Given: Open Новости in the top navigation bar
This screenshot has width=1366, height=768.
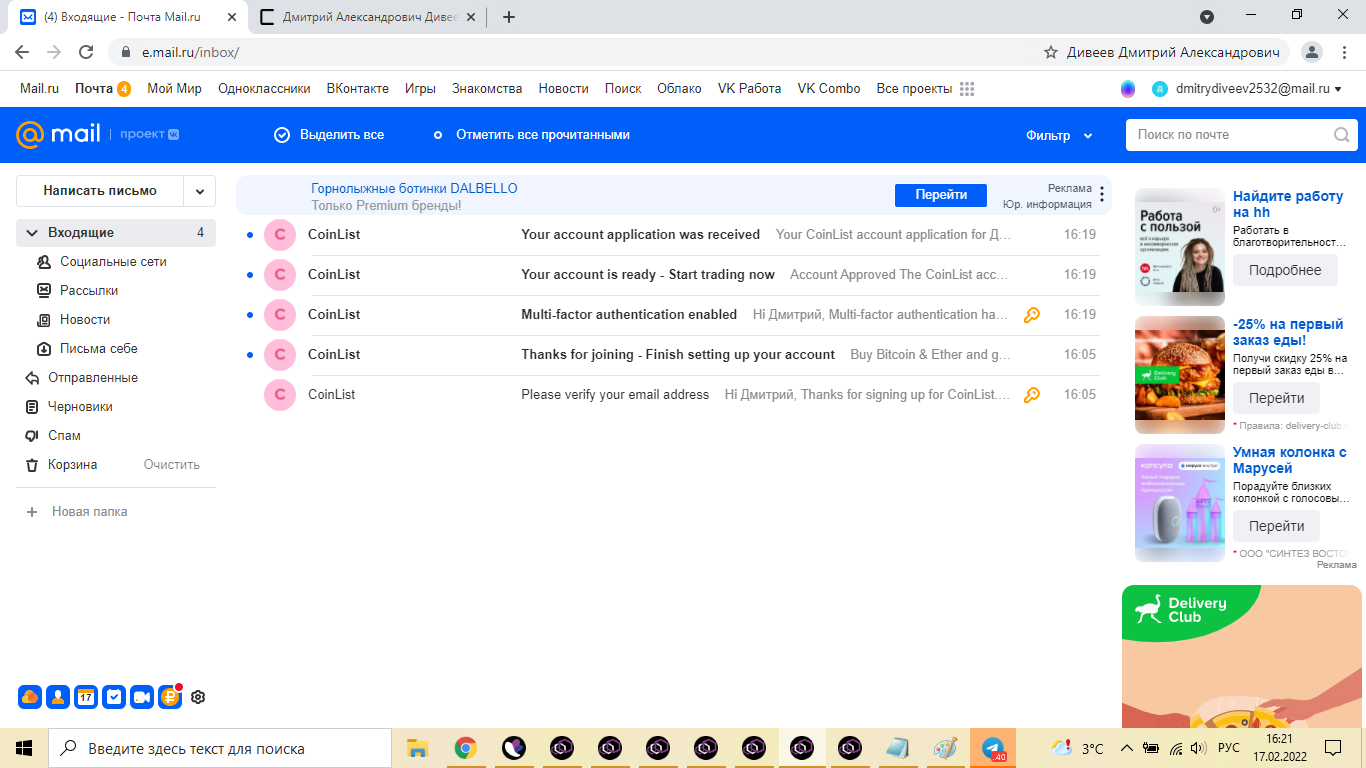Looking at the screenshot, I should pyautogui.click(x=563, y=89).
